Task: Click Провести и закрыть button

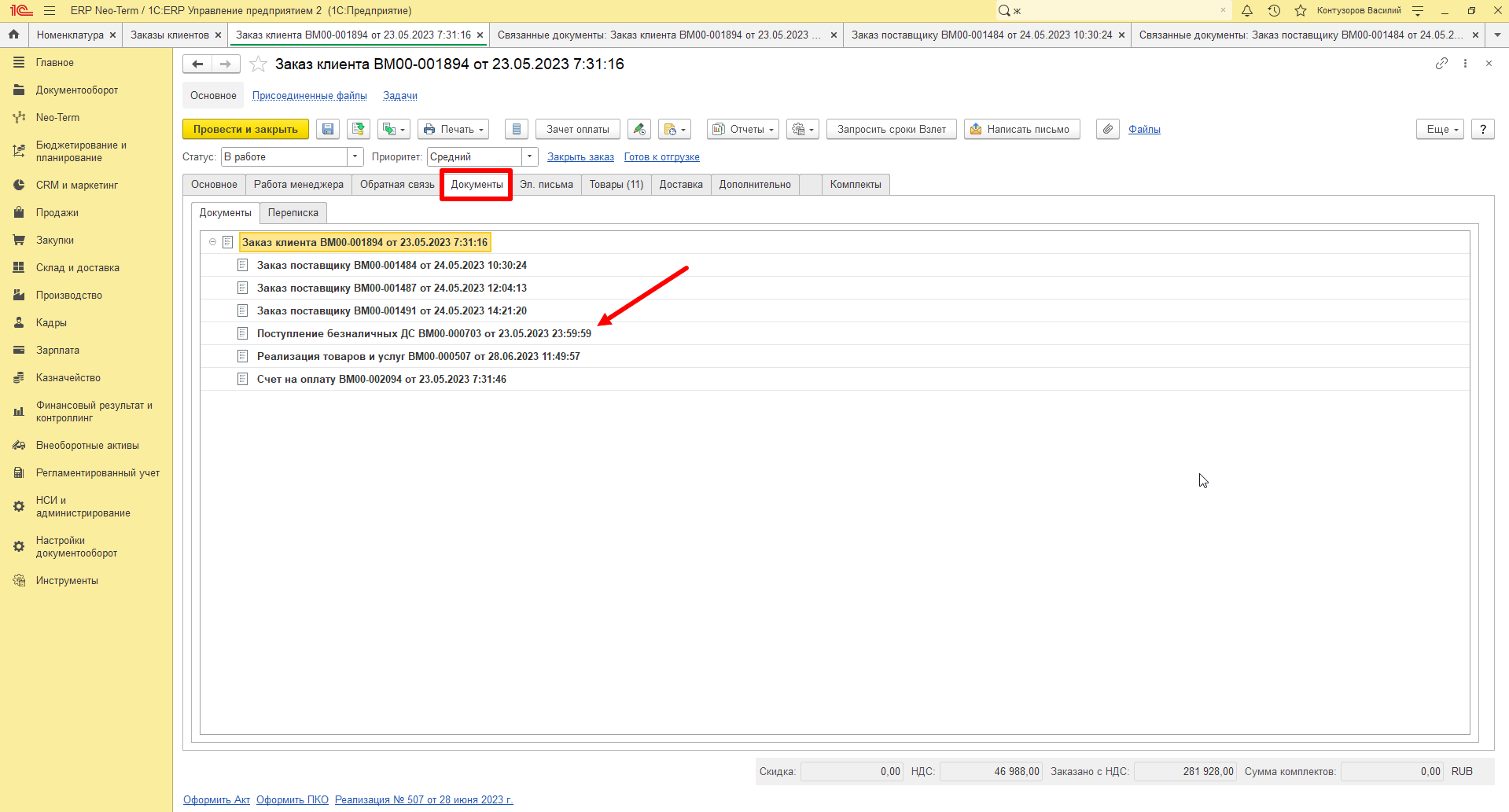Action: [245, 130]
